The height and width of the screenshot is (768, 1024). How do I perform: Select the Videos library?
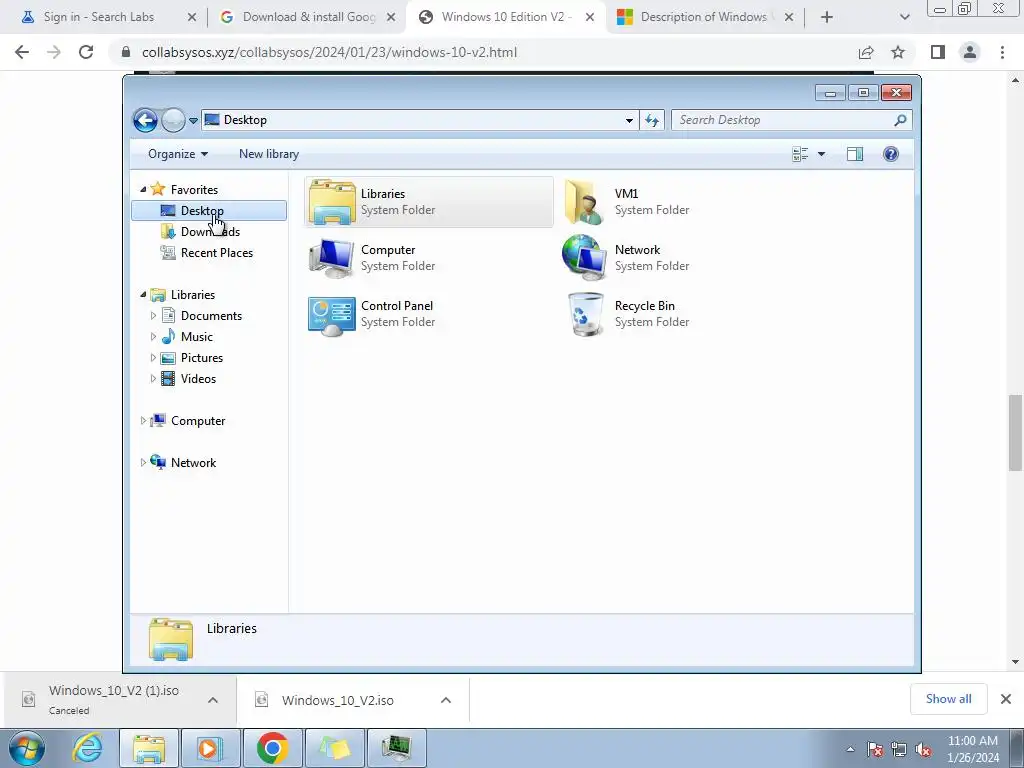pos(198,379)
